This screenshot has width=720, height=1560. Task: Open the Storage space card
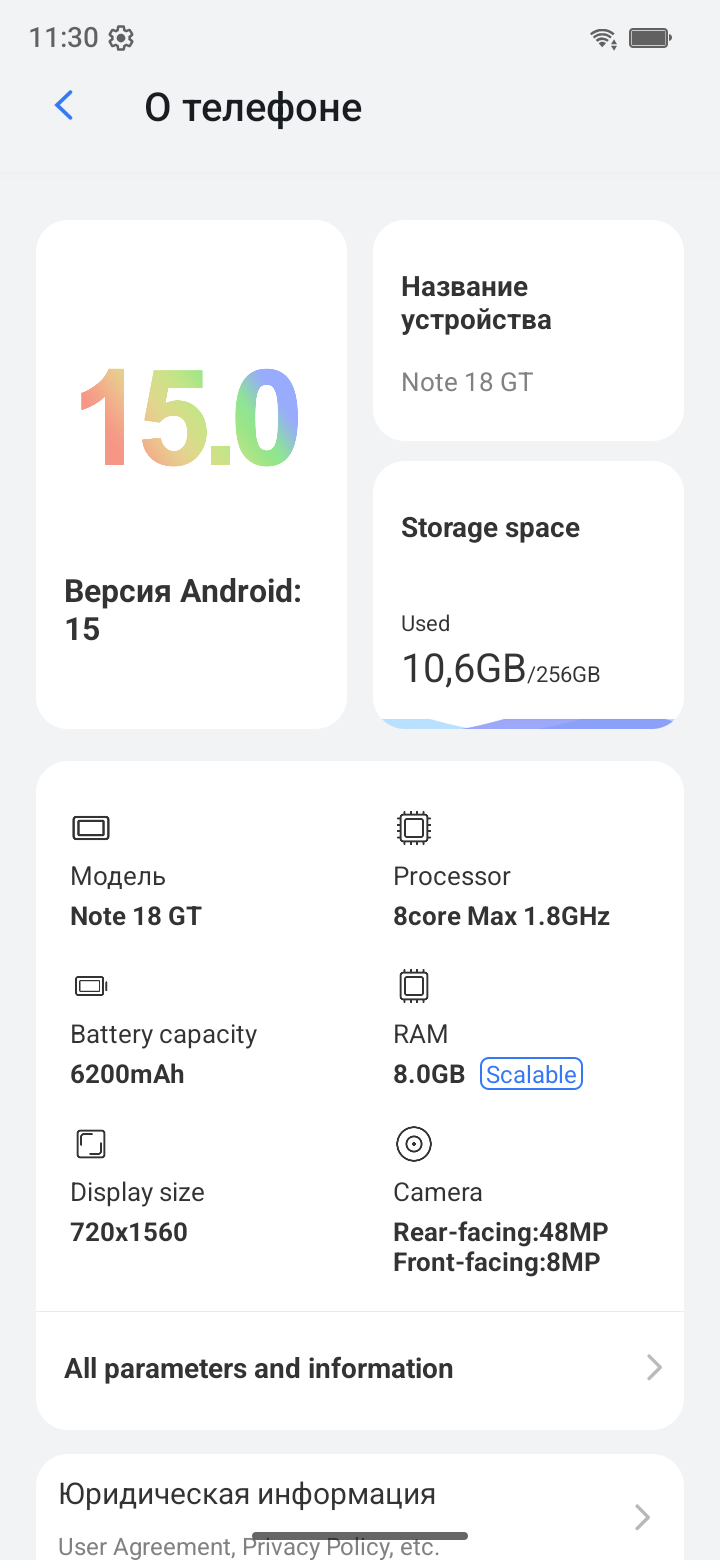pos(528,590)
